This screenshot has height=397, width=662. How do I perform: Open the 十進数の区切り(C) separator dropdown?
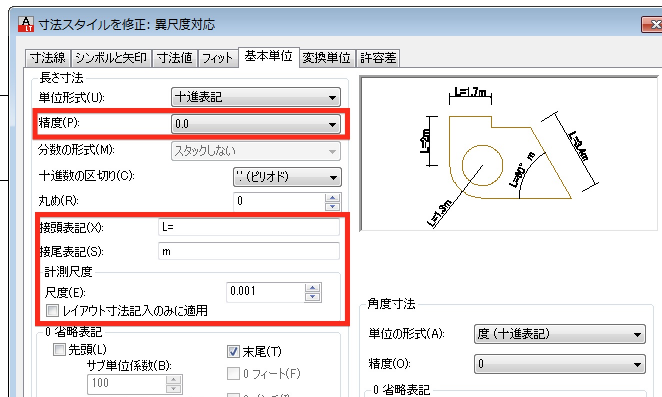(x=287, y=177)
